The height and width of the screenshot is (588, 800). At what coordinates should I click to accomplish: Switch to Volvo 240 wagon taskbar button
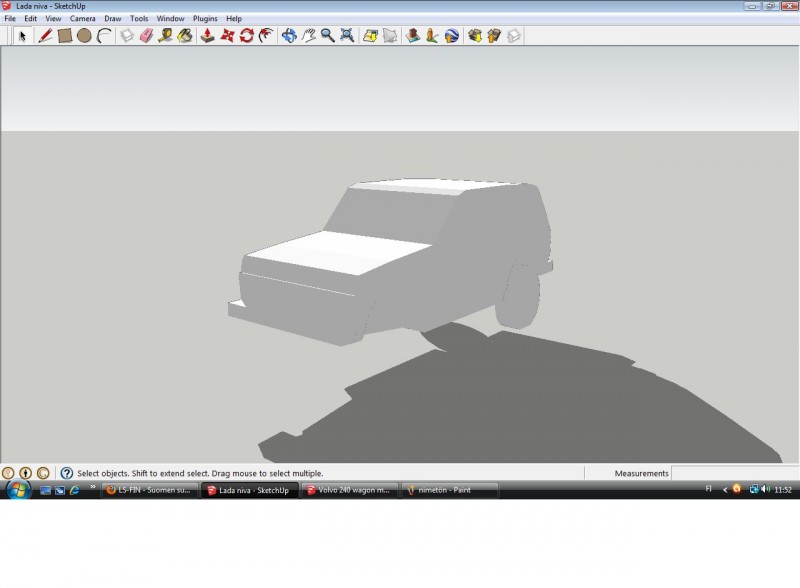click(x=349, y=490)
